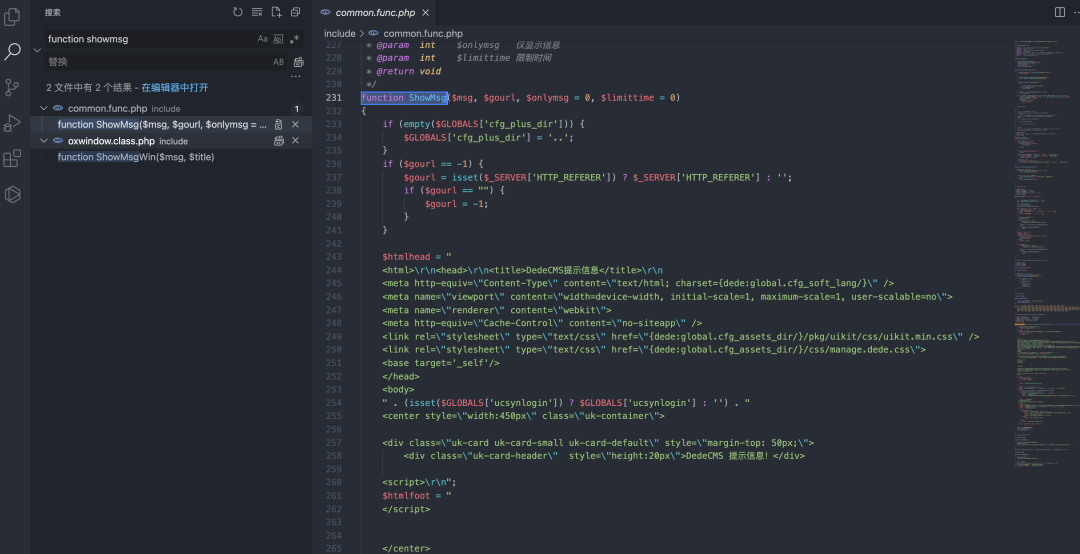Collapse all search results
This screenshot has height=554, width=1080.
(x=295, y=12)
